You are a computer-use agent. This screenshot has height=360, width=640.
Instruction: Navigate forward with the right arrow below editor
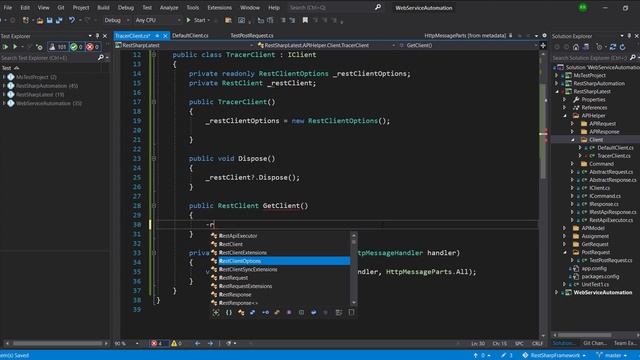210,343
